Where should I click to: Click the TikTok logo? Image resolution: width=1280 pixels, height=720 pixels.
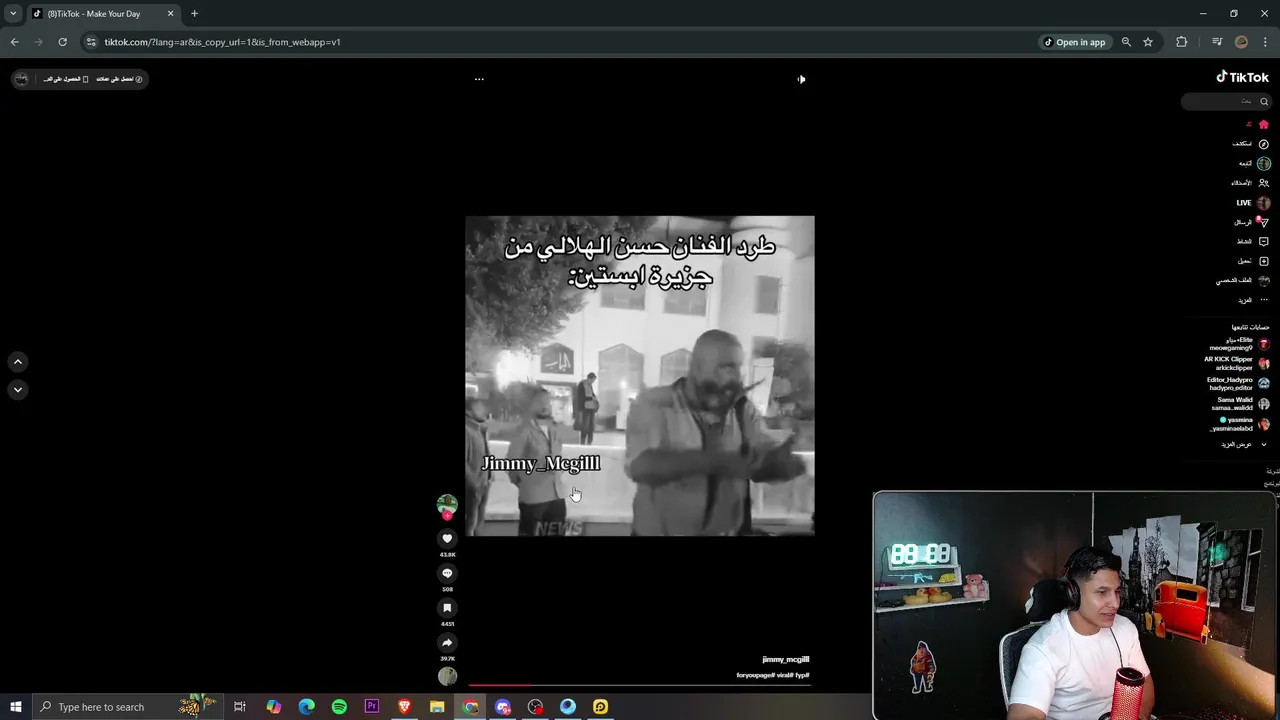pos(1242,77)
